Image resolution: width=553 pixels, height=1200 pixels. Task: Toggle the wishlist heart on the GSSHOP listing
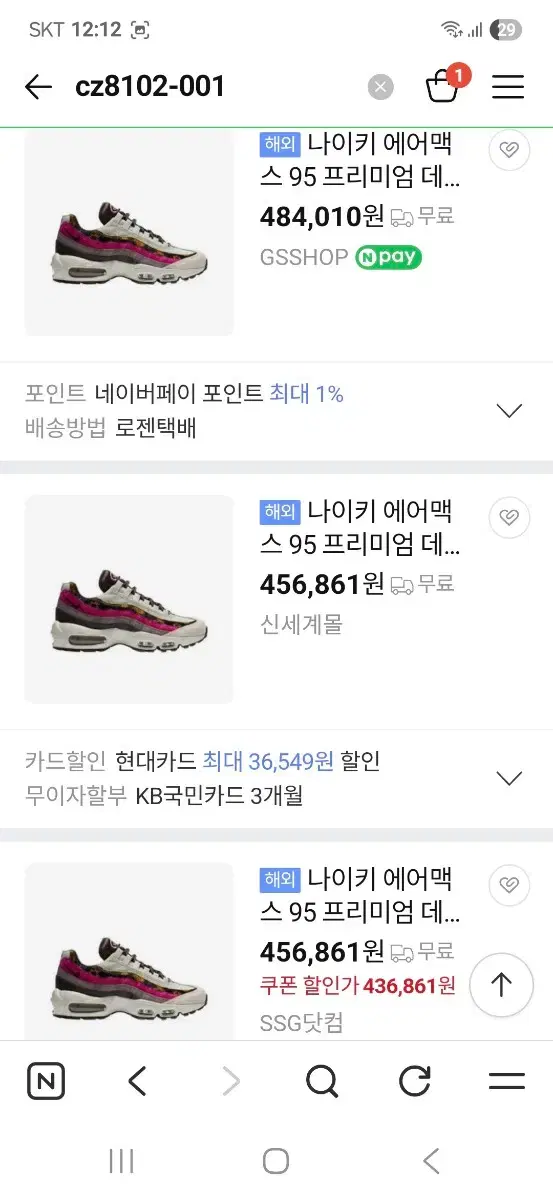point(509,150)
